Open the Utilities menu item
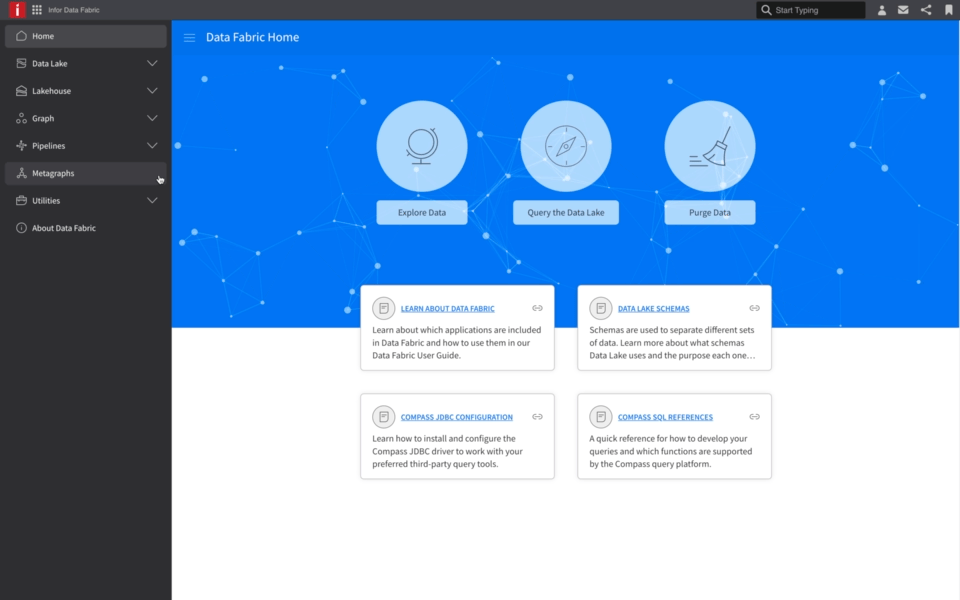The height and width of the screenshot is (600, 960). click(x=86, y=201)
